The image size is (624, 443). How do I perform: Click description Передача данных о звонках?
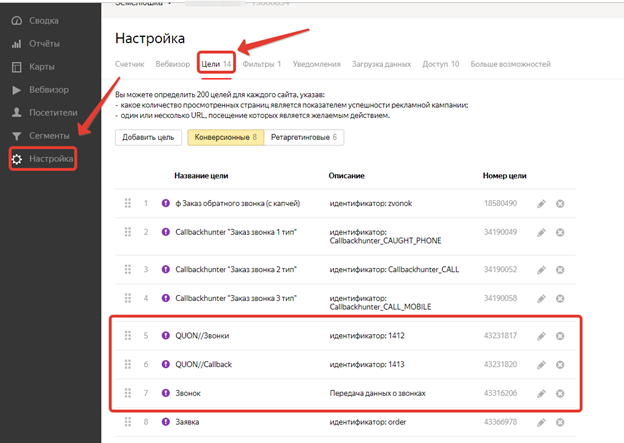pos(377,393)
